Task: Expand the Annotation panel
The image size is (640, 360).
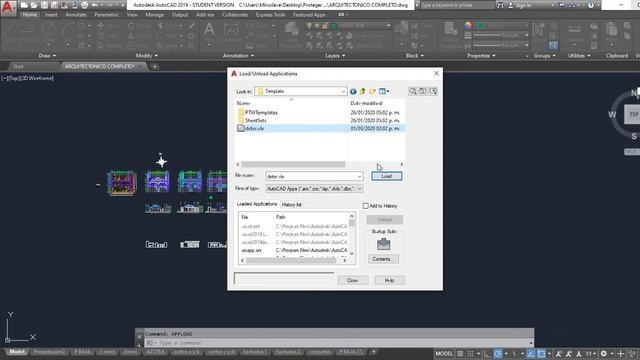Action: [238, 56]
